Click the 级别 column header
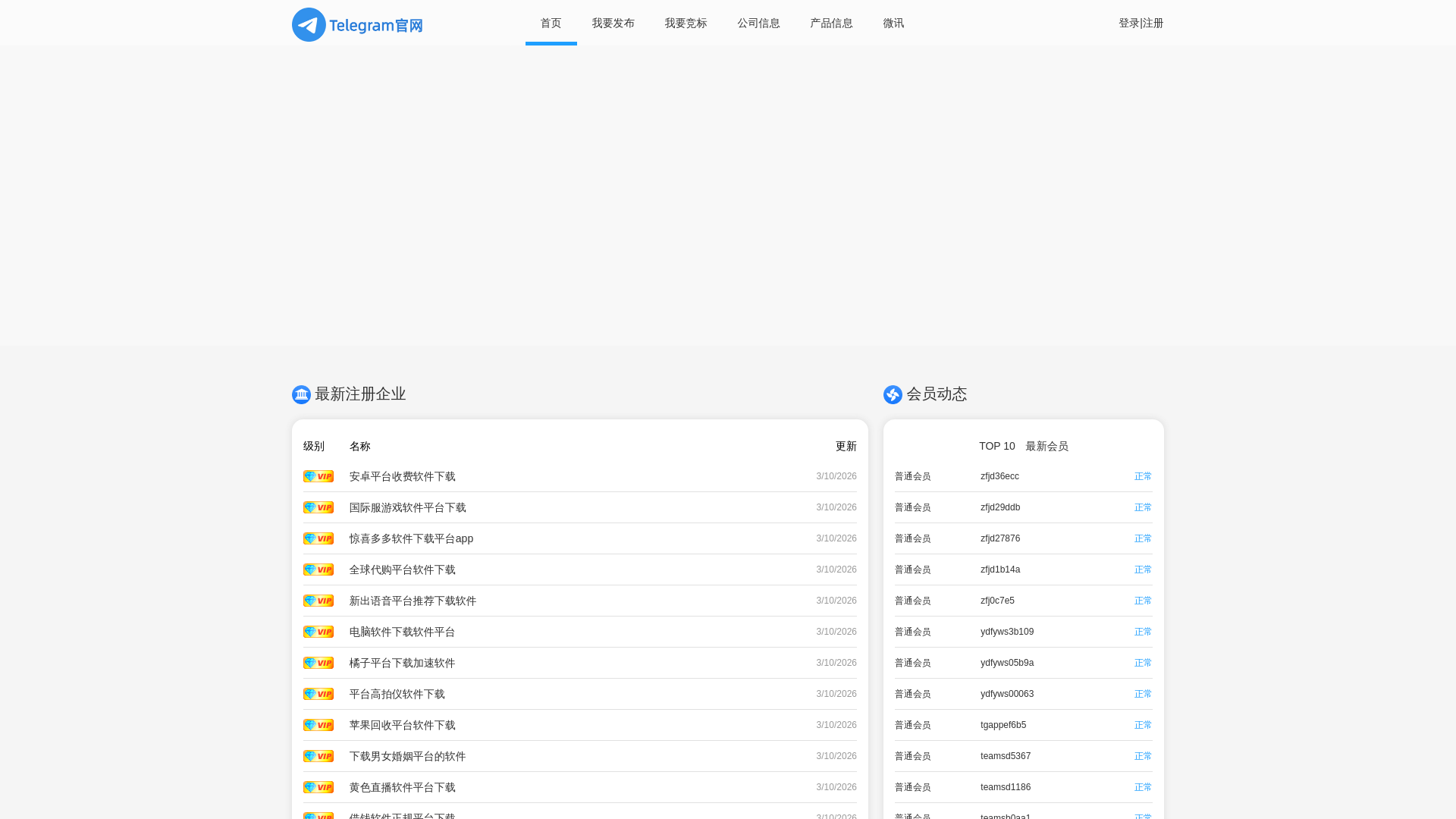Screen dimensions: 1456x819 (x=314, y=446)
